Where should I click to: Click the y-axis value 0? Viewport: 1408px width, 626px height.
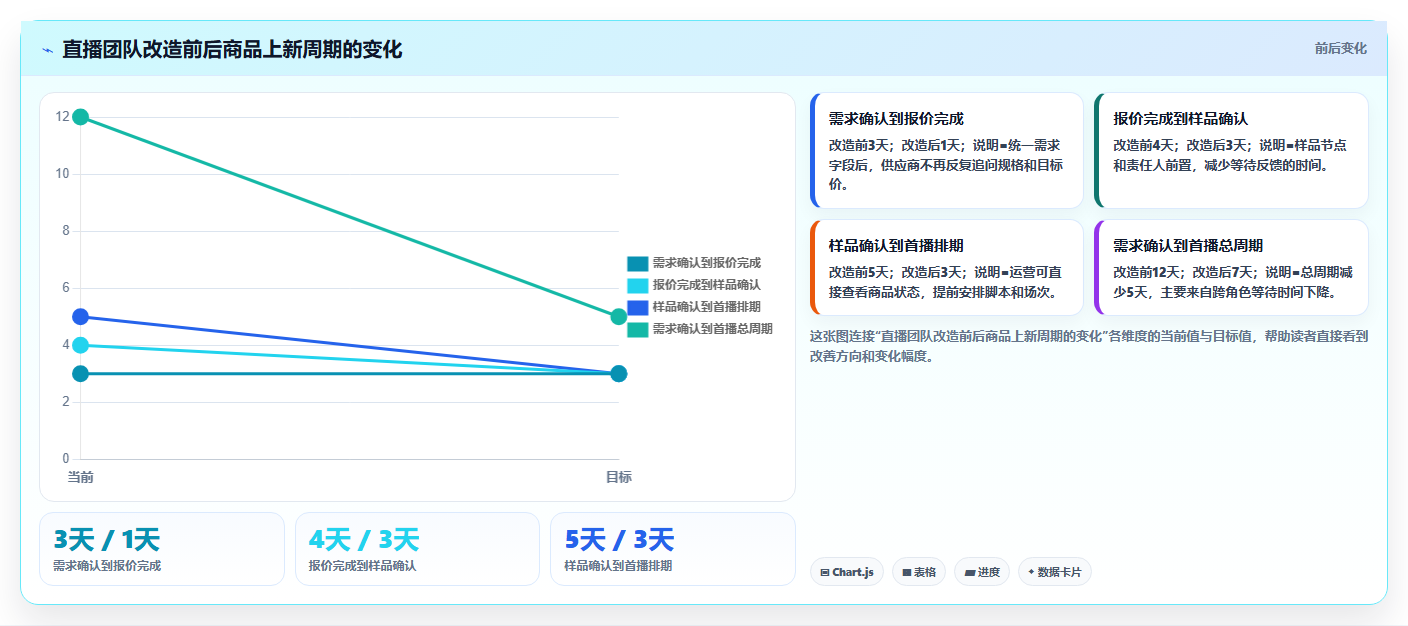point(66,459)
